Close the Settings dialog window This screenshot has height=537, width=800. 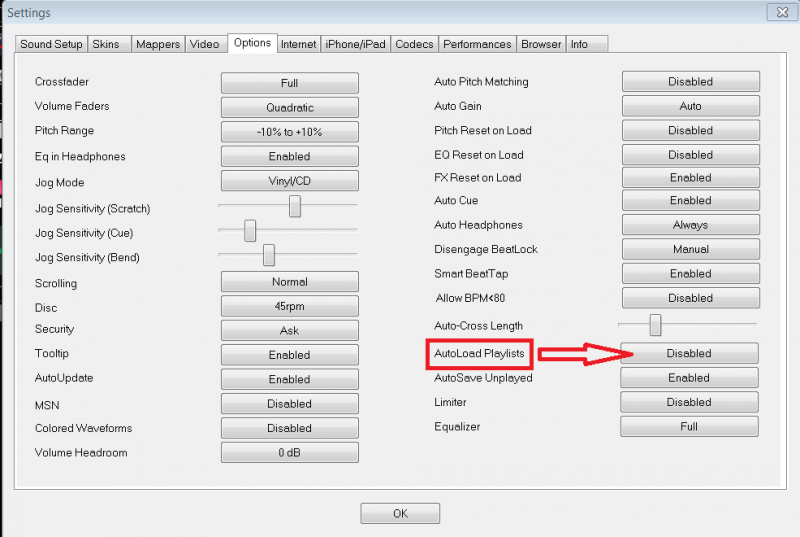point(781,12)
